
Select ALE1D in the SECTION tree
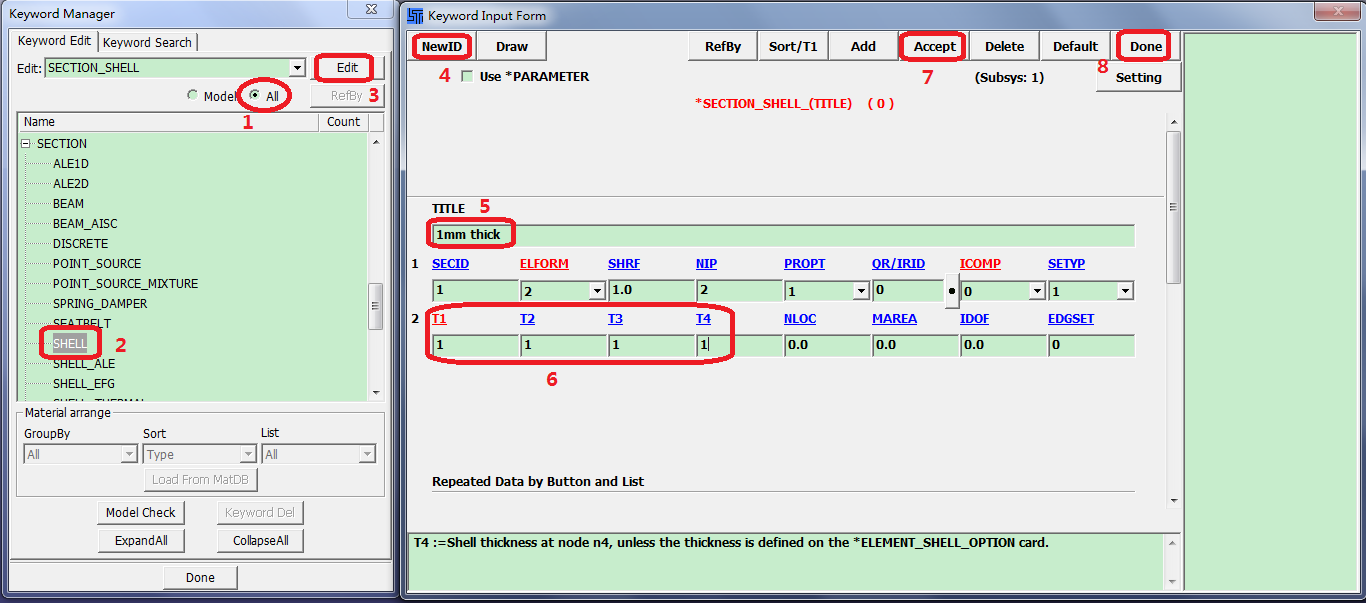pyautogui.click(x=71, y=164)
